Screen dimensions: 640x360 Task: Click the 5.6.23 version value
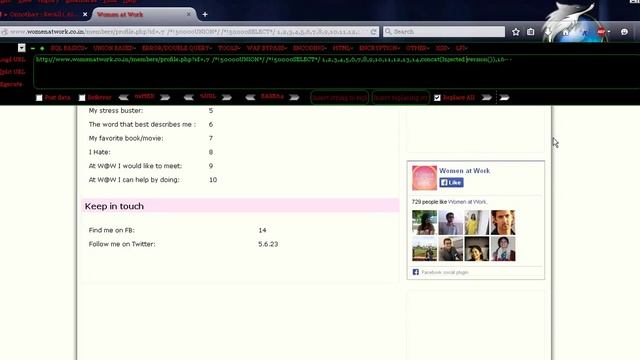(x=268, y=244)
